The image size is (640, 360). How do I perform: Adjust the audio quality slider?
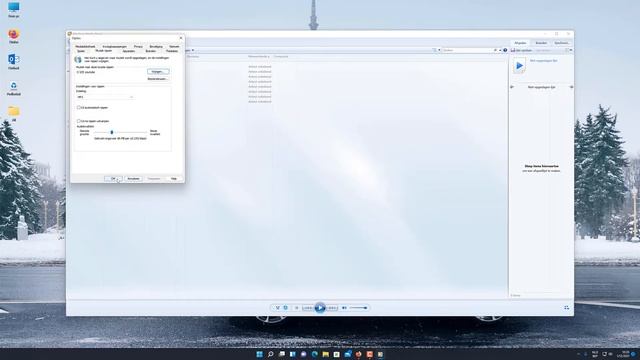pyautogui.click(x=120, y=132)
